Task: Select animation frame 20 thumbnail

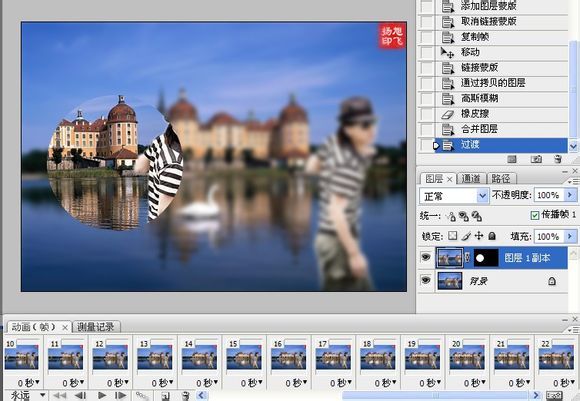Action: (467, 357)
